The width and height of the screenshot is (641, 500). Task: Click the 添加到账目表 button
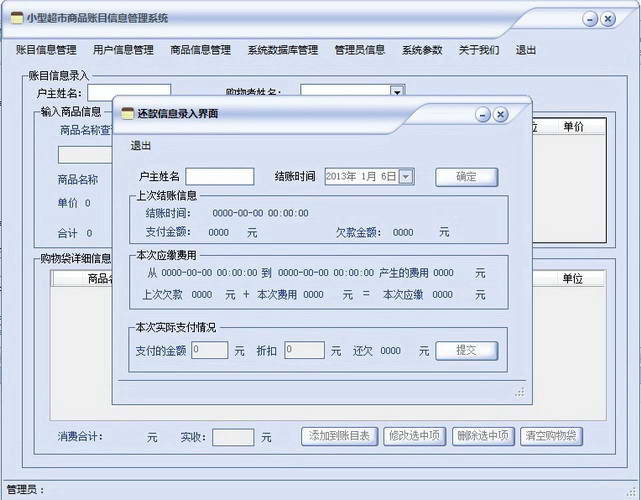tap(339, 436)
